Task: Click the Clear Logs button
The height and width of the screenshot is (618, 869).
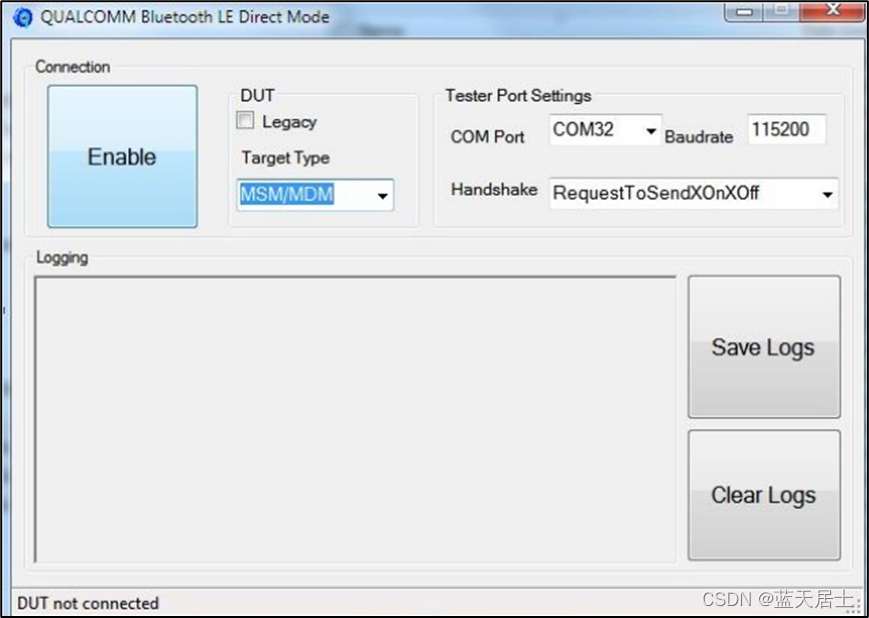Action: 764,495
